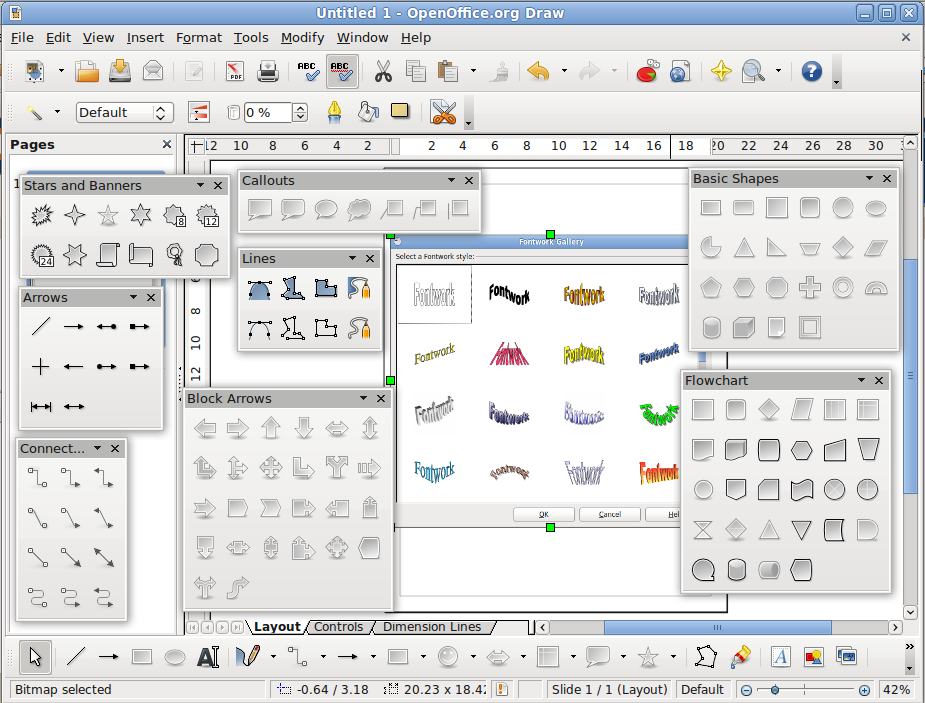Expand the Undo history dropdown arrow
The height and width of the screenshot is (703, 925).
(564, 71)
